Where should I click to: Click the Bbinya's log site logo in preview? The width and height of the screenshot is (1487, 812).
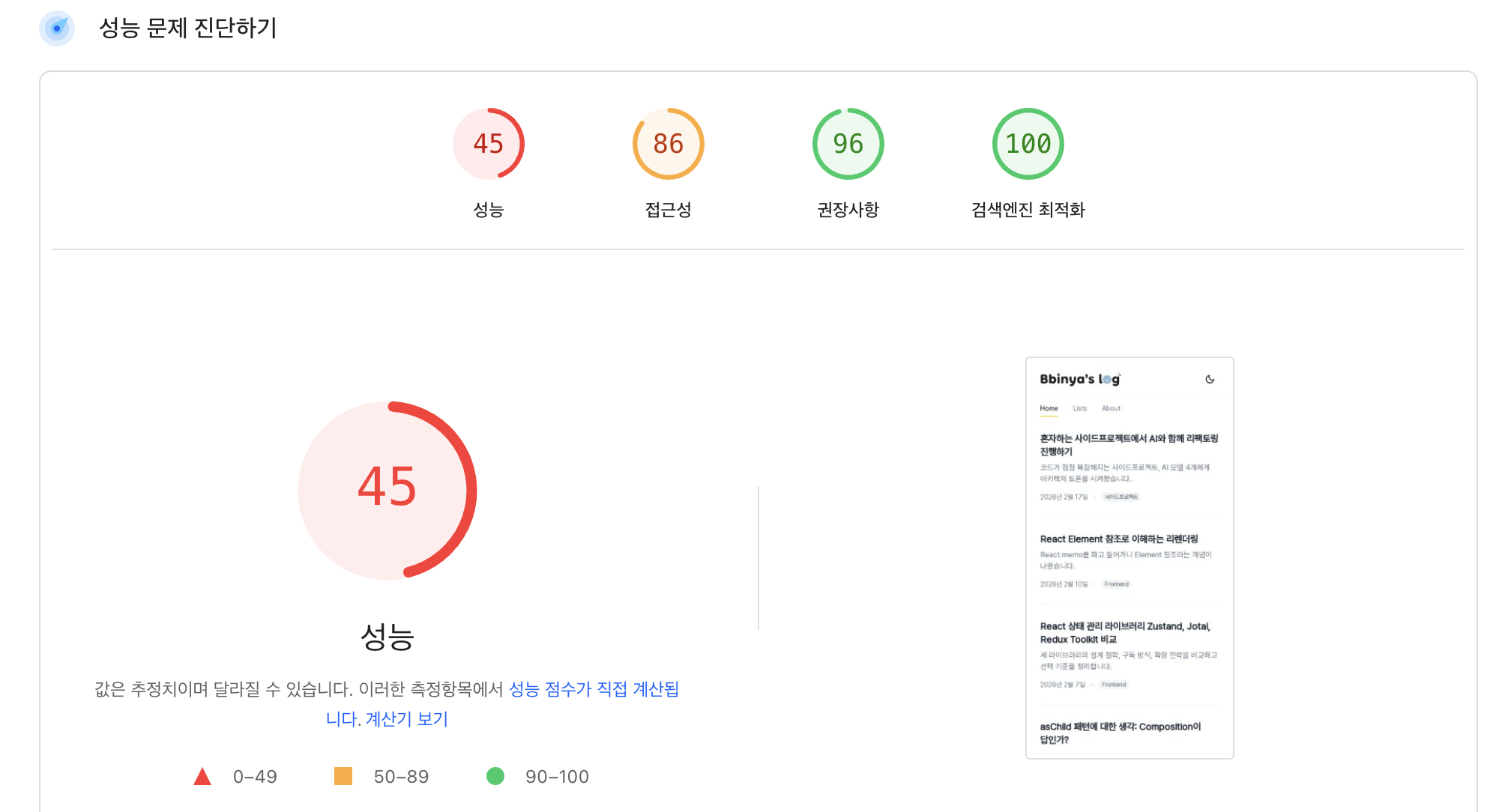point(1080,379)
